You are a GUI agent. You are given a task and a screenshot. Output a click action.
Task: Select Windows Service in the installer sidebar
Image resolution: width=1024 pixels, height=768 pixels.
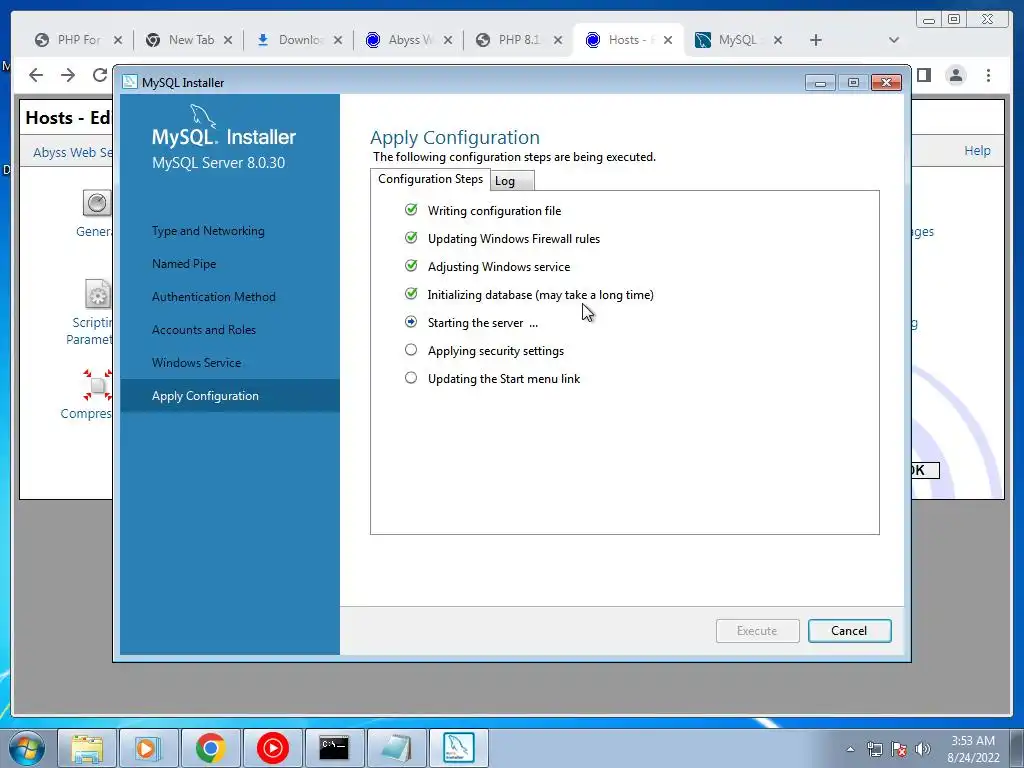(197, 363)
